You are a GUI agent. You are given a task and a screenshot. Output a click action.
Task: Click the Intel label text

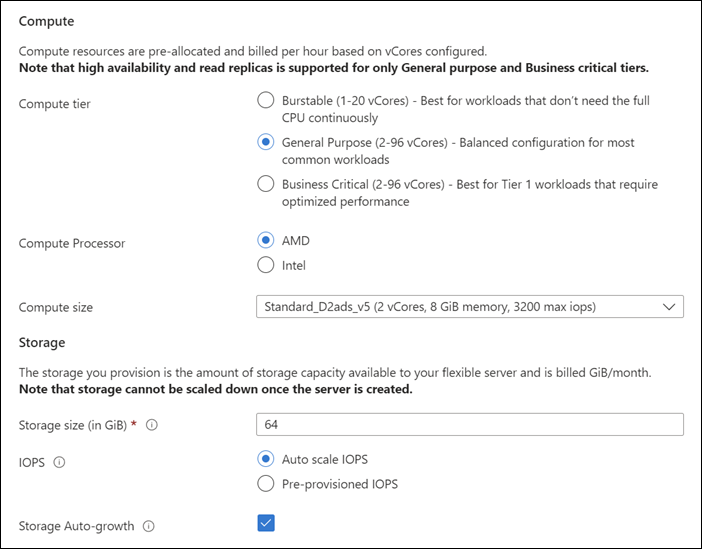point(294,265)
